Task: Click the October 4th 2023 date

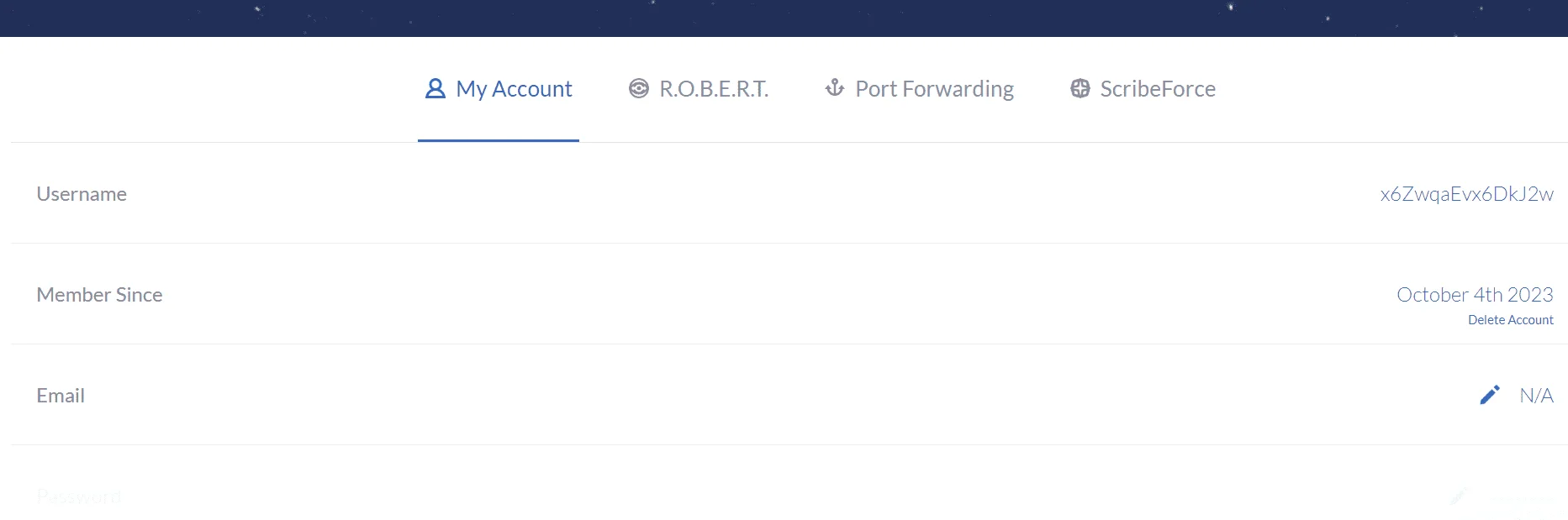Action: [1475, 295]
